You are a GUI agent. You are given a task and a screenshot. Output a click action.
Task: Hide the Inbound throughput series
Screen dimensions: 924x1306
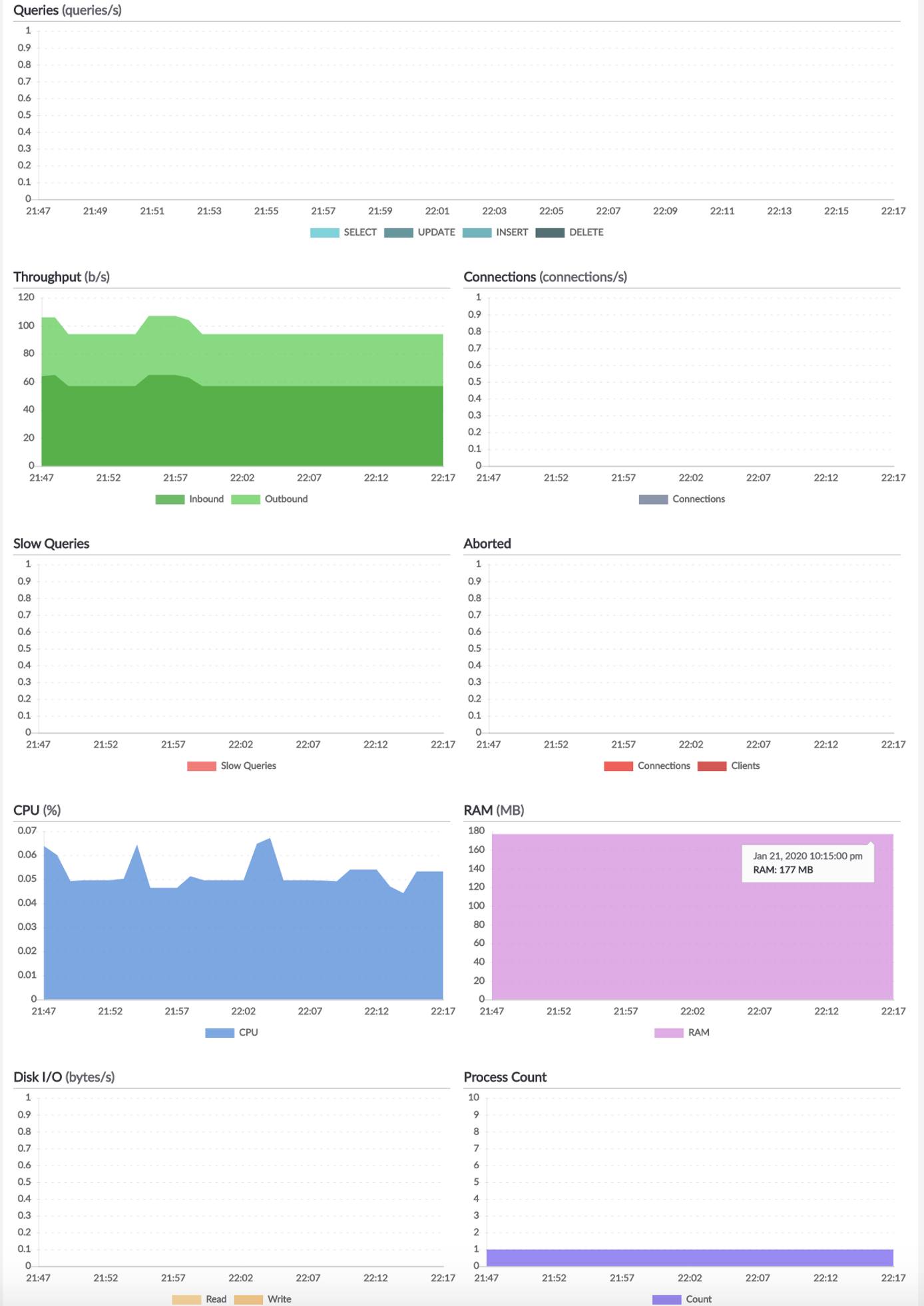pos(190,499)
